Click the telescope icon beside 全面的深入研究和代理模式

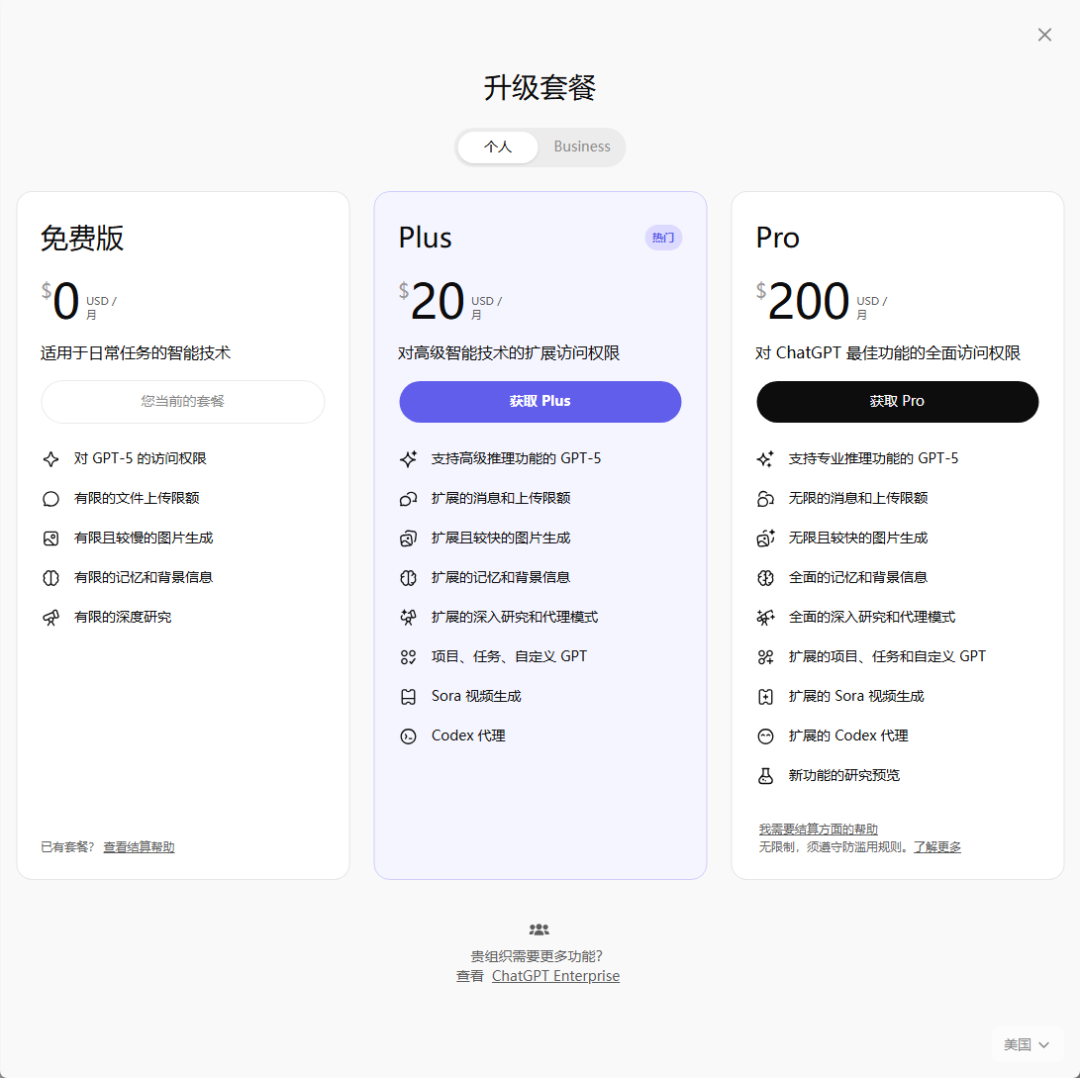click(x=765, y=618)
